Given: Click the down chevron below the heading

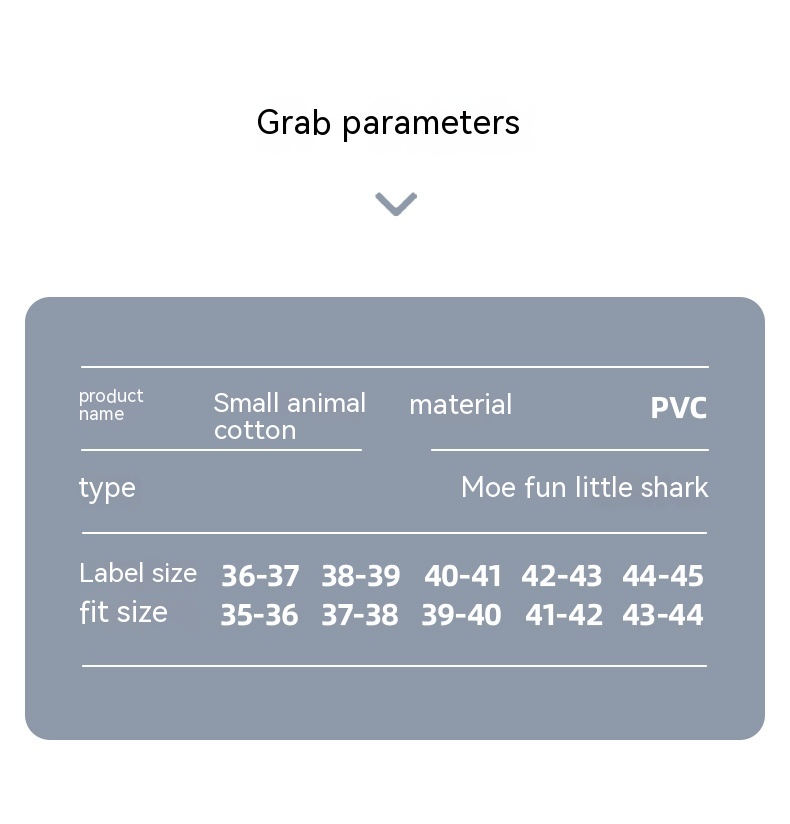Looking at the screenshot, I should [x=396, y=204].
